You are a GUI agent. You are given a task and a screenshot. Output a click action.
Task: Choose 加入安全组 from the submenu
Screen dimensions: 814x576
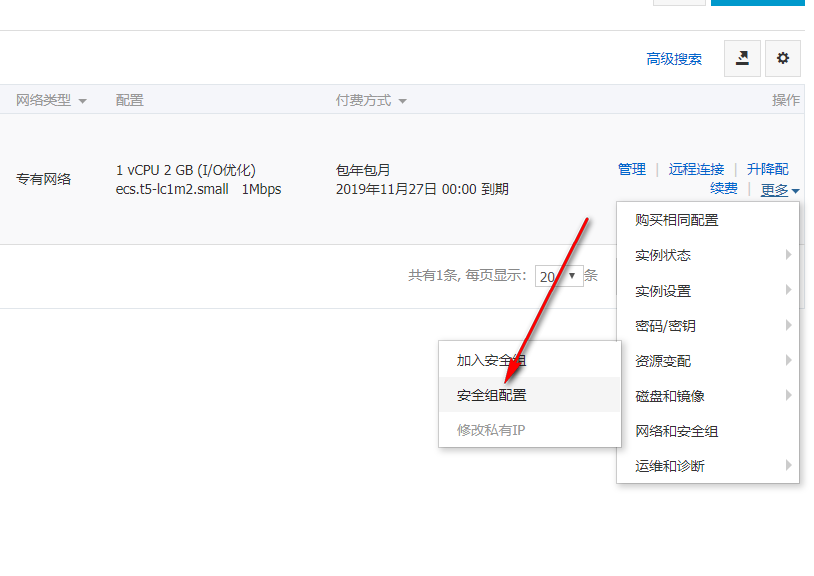pyautogui.click(x=530, y=360)
